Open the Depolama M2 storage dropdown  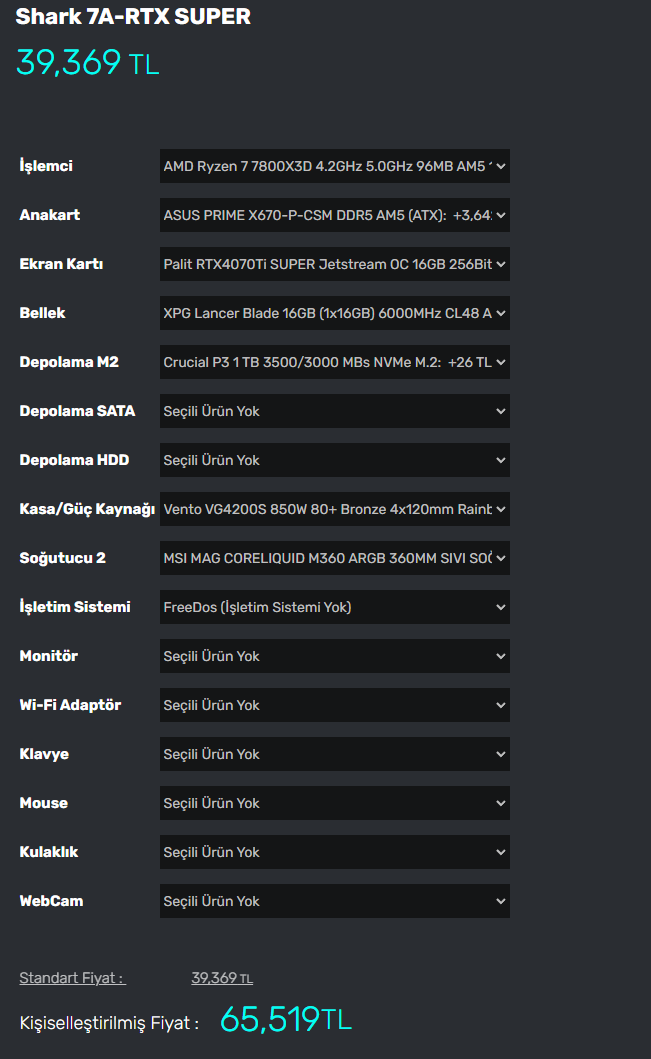pos(334,362)
